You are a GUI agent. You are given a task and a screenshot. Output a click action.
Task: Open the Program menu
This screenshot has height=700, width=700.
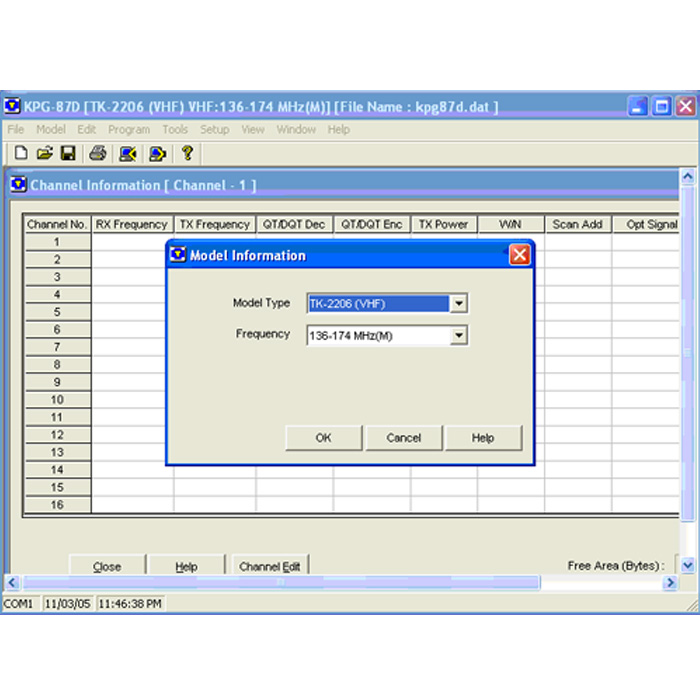(129, 129)
